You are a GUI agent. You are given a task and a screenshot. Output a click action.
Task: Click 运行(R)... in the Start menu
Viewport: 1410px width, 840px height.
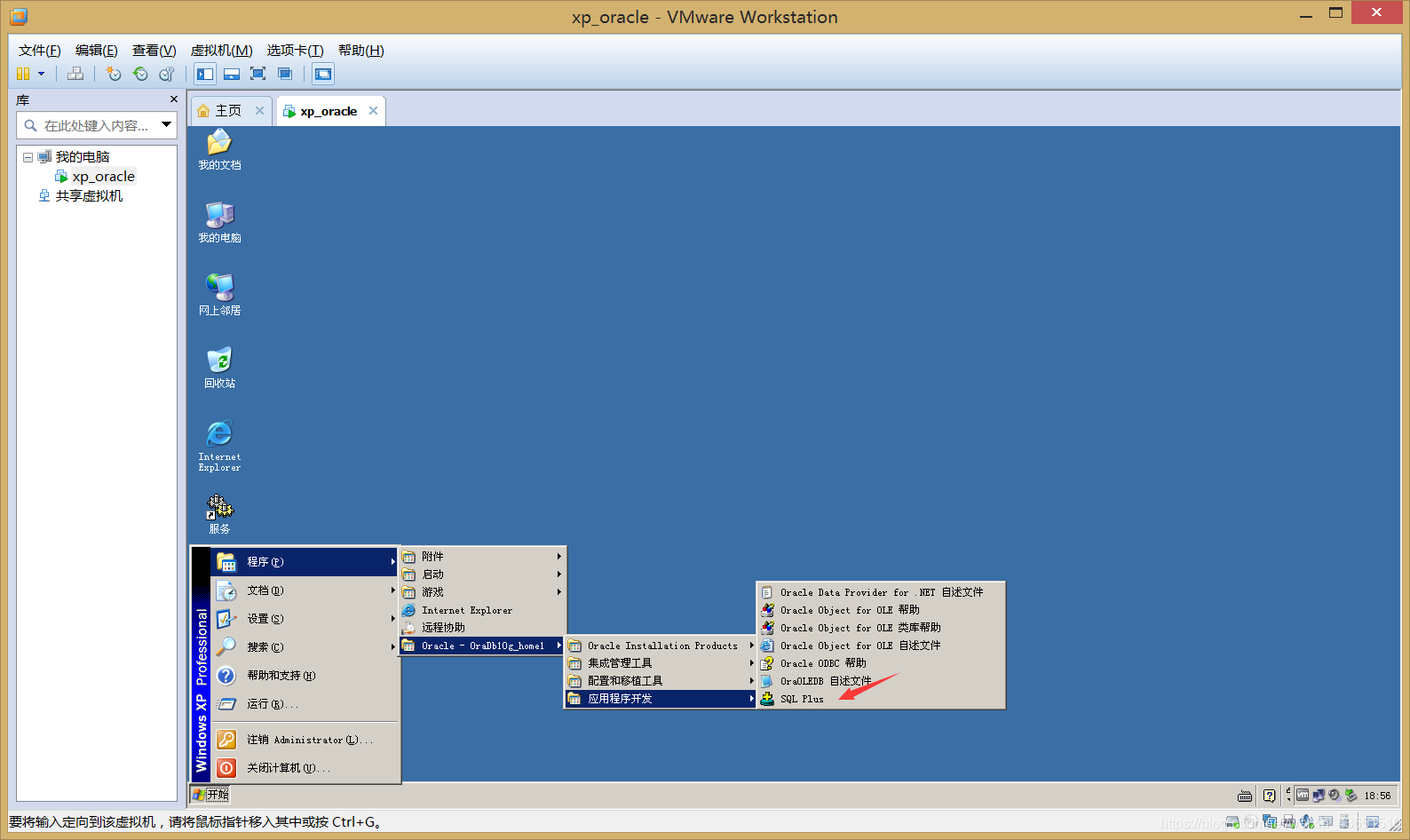(305, 704)
